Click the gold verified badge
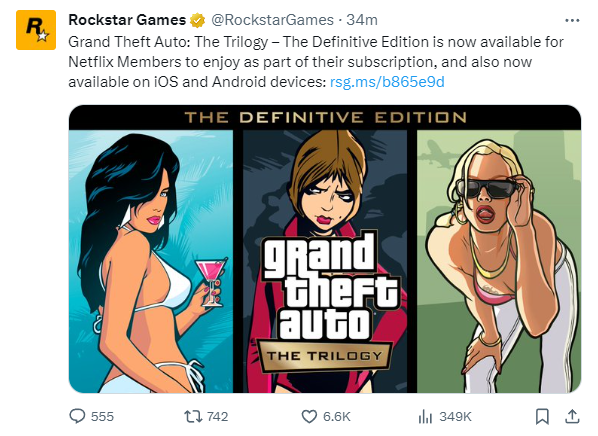This screenshot has height=436, width=598. pos(197,20)
